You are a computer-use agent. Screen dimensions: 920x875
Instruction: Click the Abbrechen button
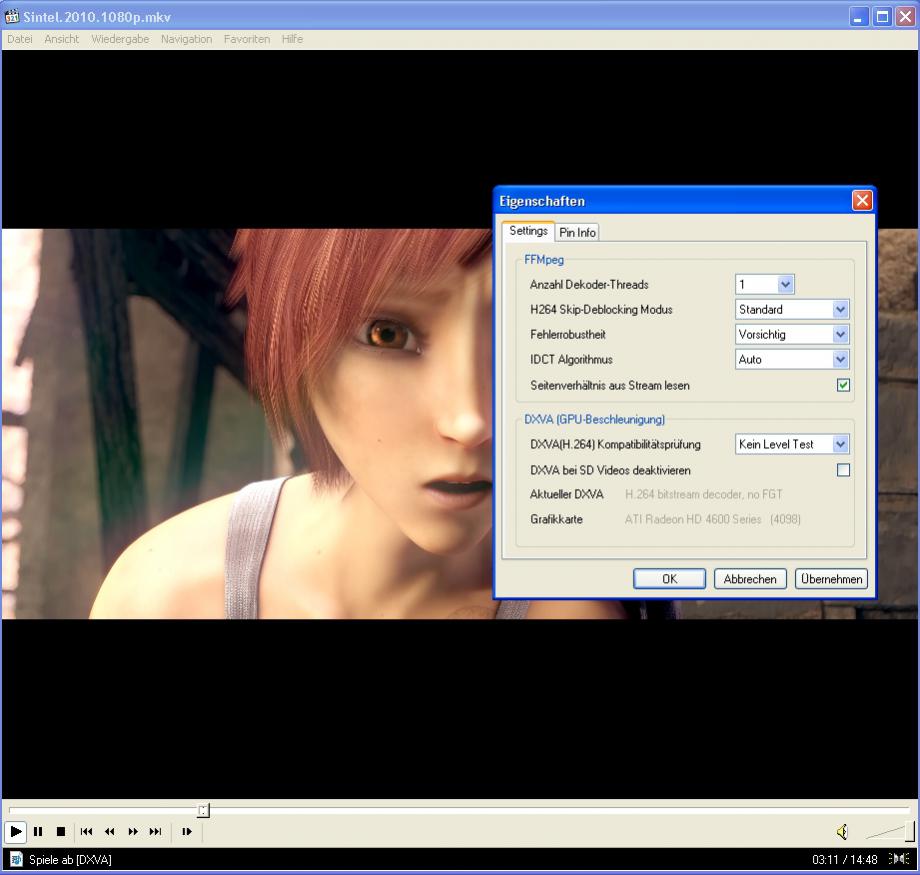[750, 579]
